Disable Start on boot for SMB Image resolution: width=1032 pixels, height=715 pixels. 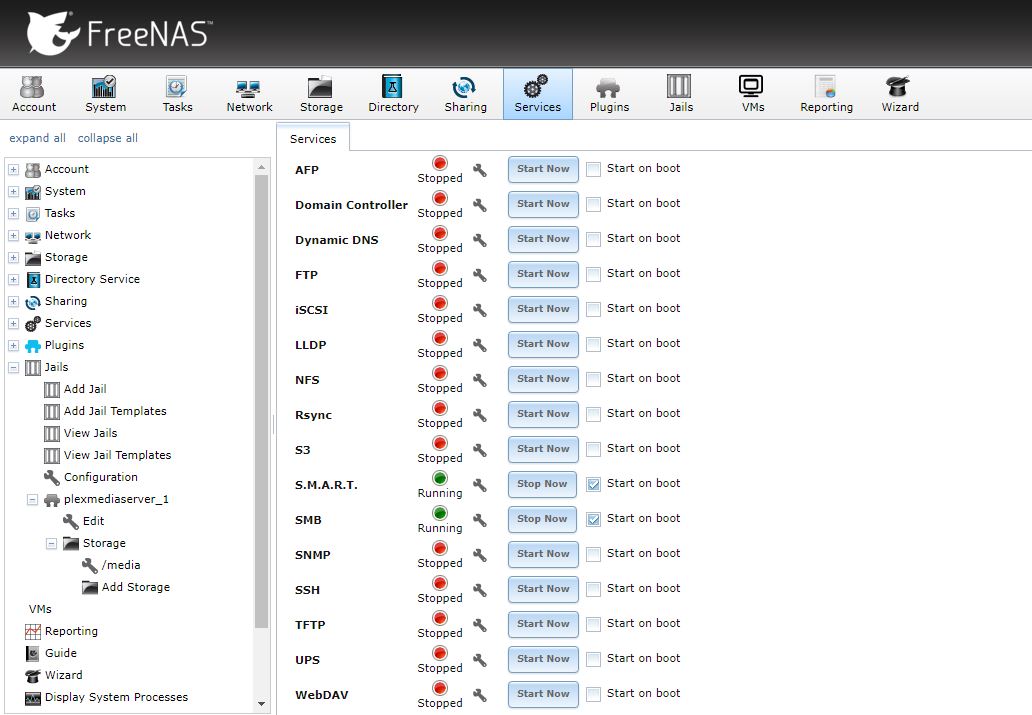coord(593,519)
